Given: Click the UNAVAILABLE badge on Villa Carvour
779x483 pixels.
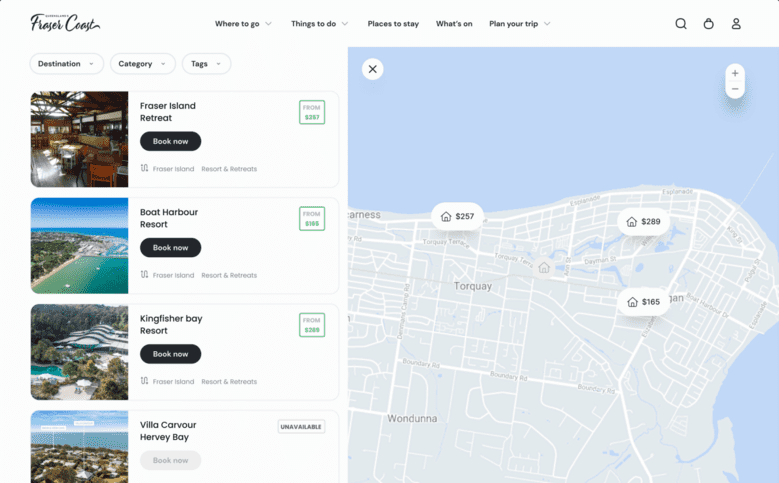Looking at the screenshot, I should 301,426.
